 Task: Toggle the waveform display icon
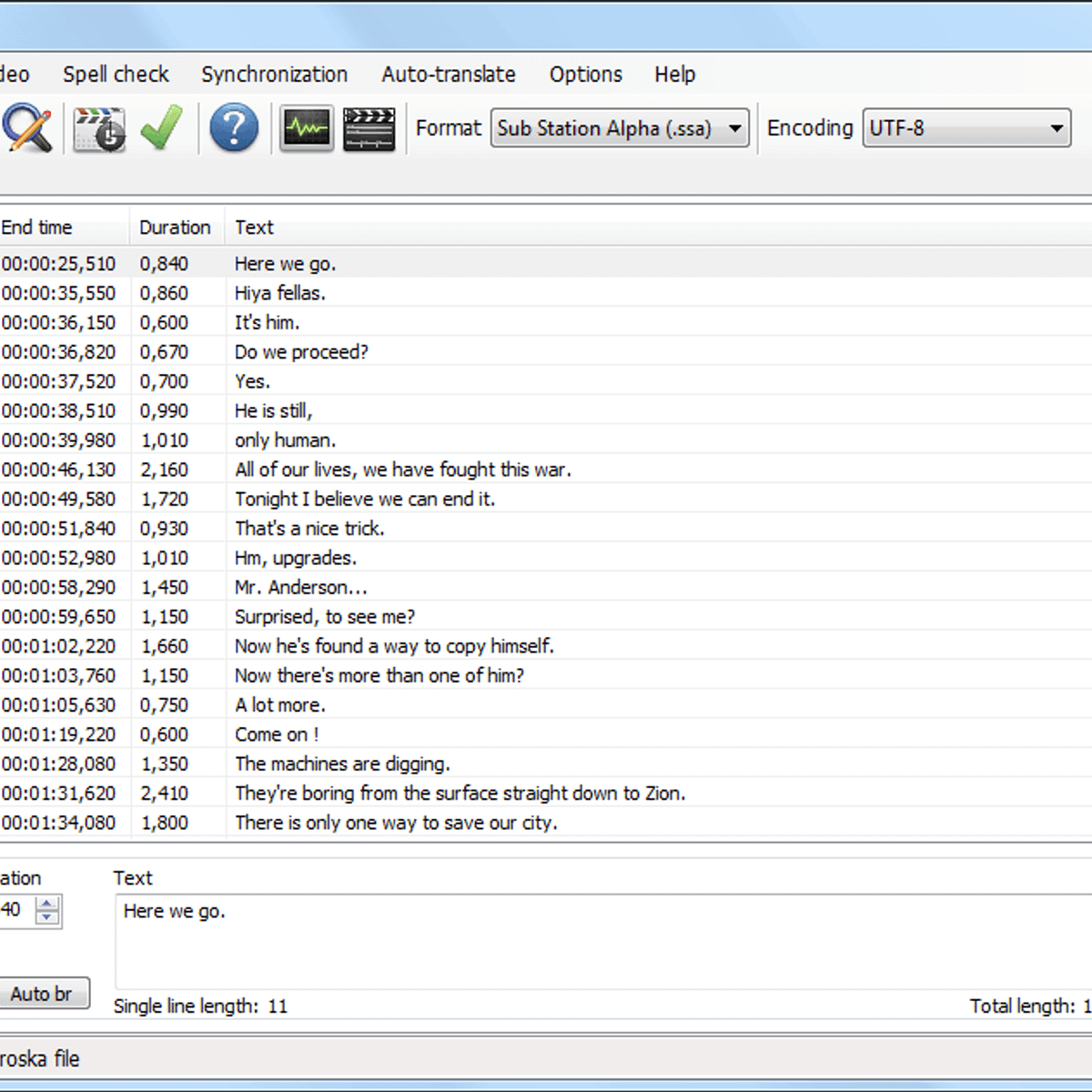(x=306, y=129)
